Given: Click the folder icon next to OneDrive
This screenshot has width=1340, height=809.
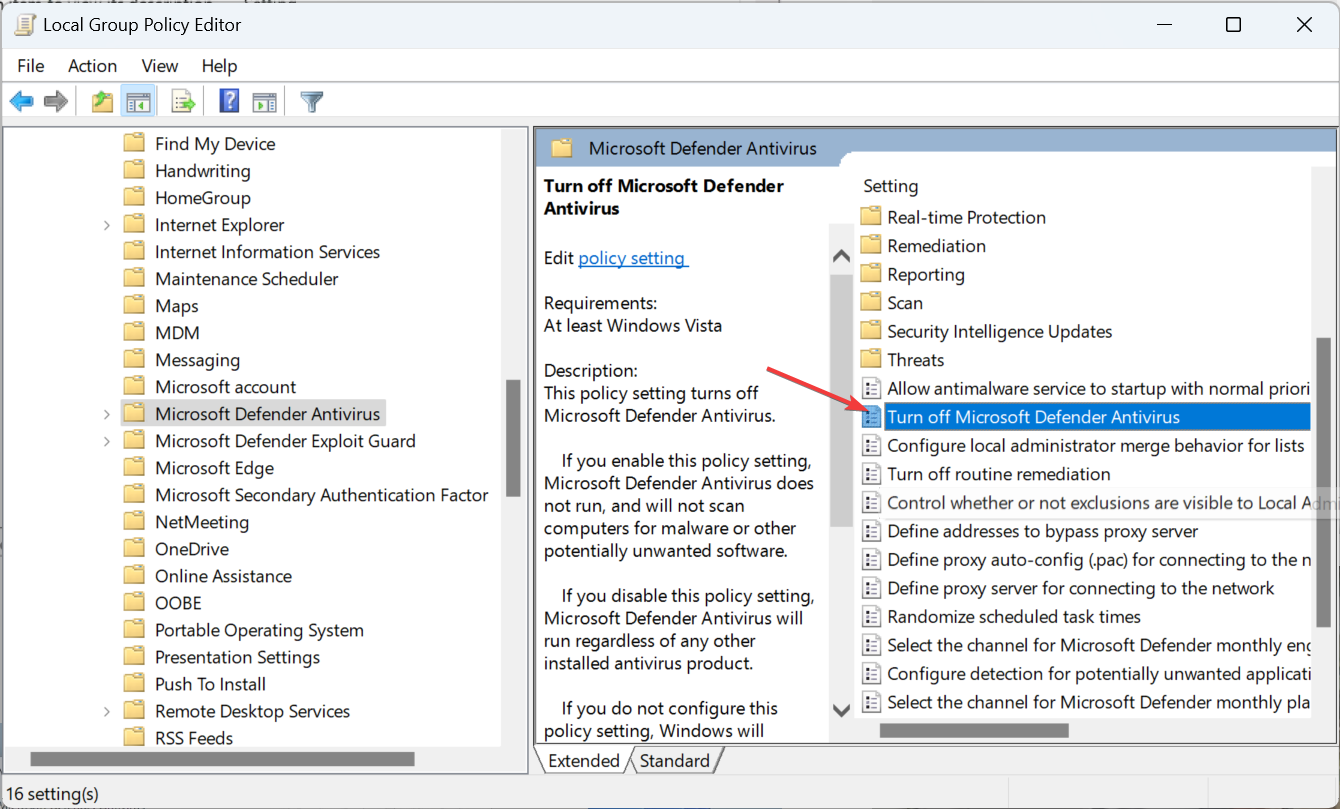Looking at the screenshot, I should pos(134,548).
